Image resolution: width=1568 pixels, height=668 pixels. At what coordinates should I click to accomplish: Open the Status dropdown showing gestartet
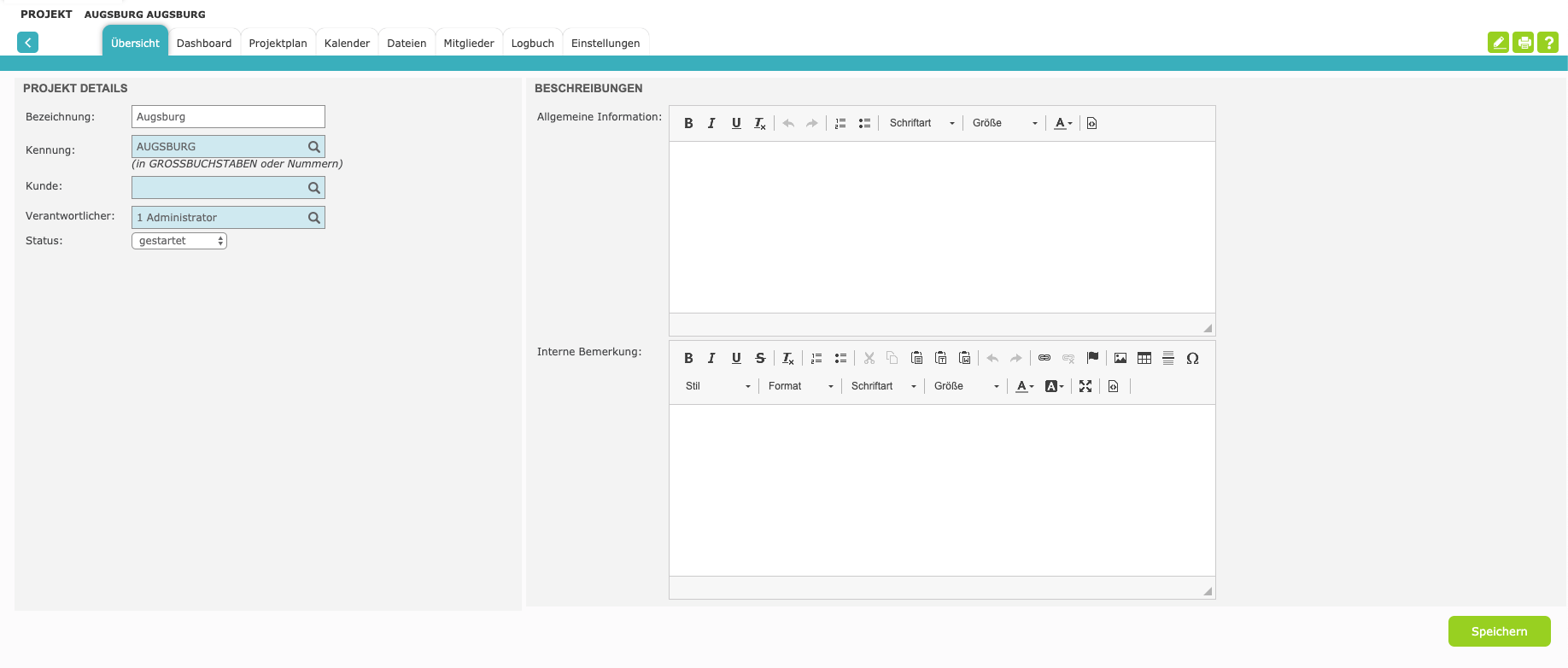tap(179, 241)
